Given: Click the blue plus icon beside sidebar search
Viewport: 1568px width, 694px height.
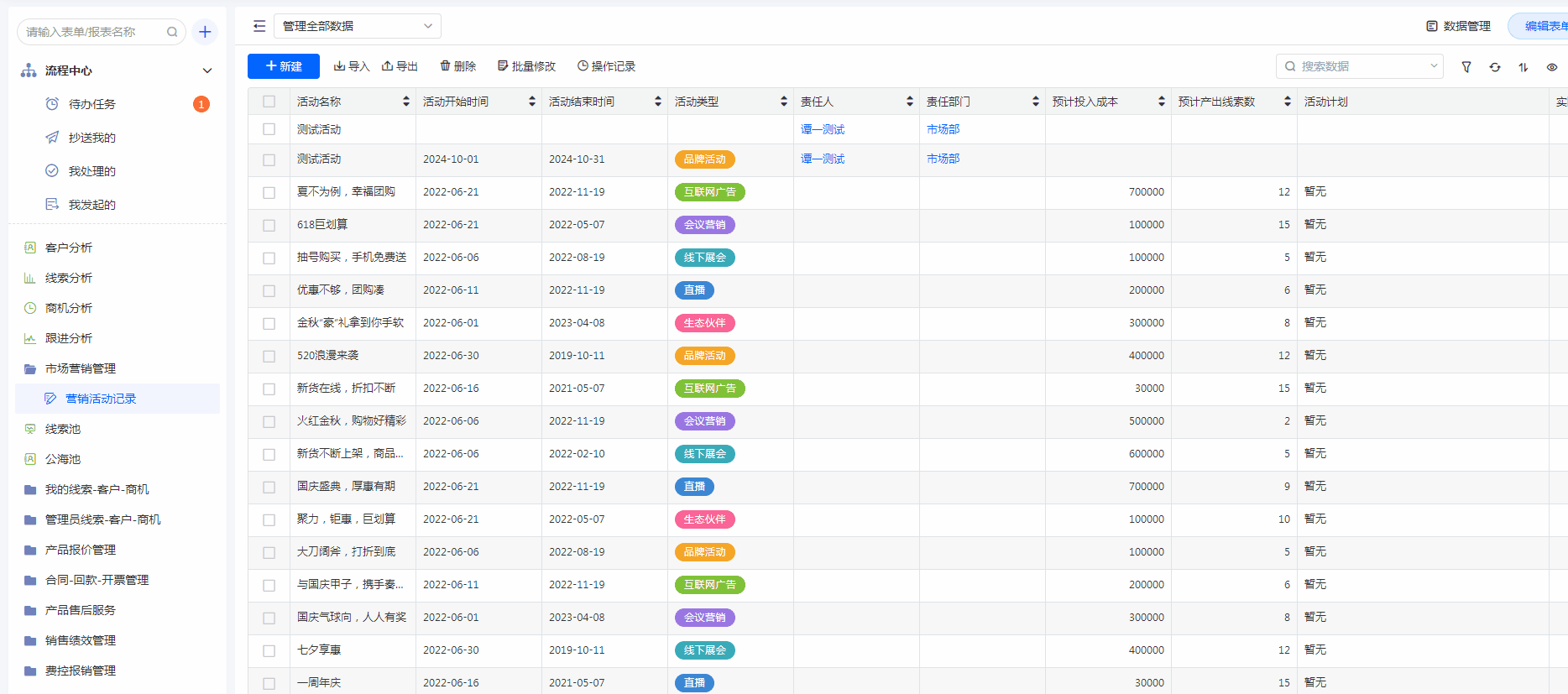Looking at the screenshot, I should click(x=205, y=32).
